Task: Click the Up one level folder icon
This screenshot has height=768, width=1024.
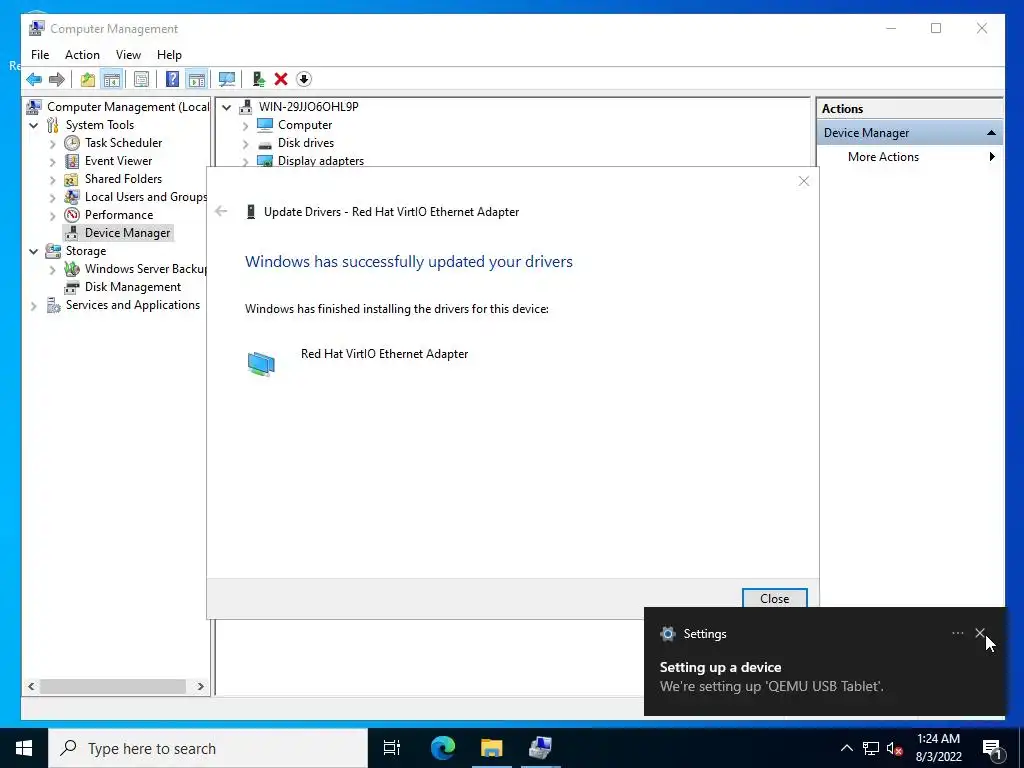Action: coord(88,80)
